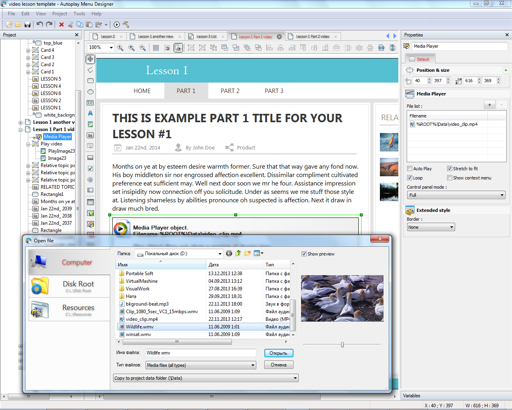This screenshot has height=410, width=512.
Task: Open the Tools menu
Action: pos(79,14)
